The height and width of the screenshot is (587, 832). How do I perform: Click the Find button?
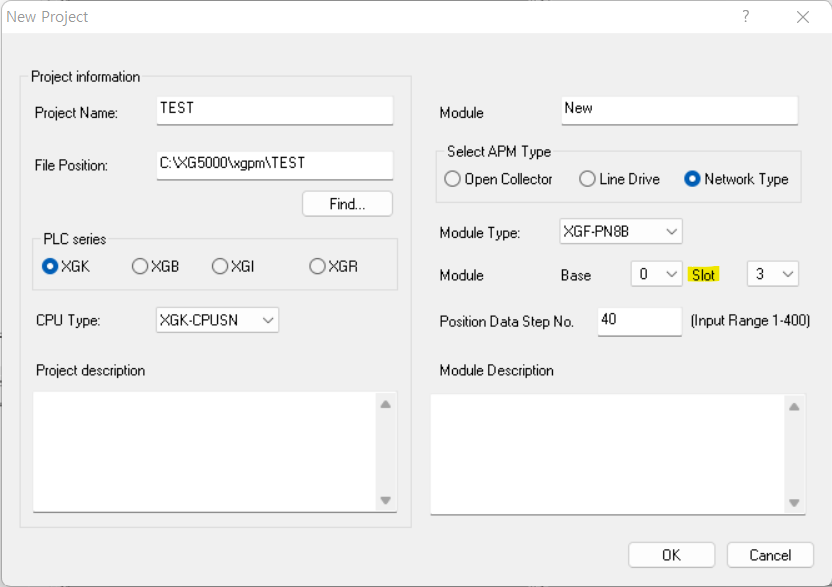[347, 203]
